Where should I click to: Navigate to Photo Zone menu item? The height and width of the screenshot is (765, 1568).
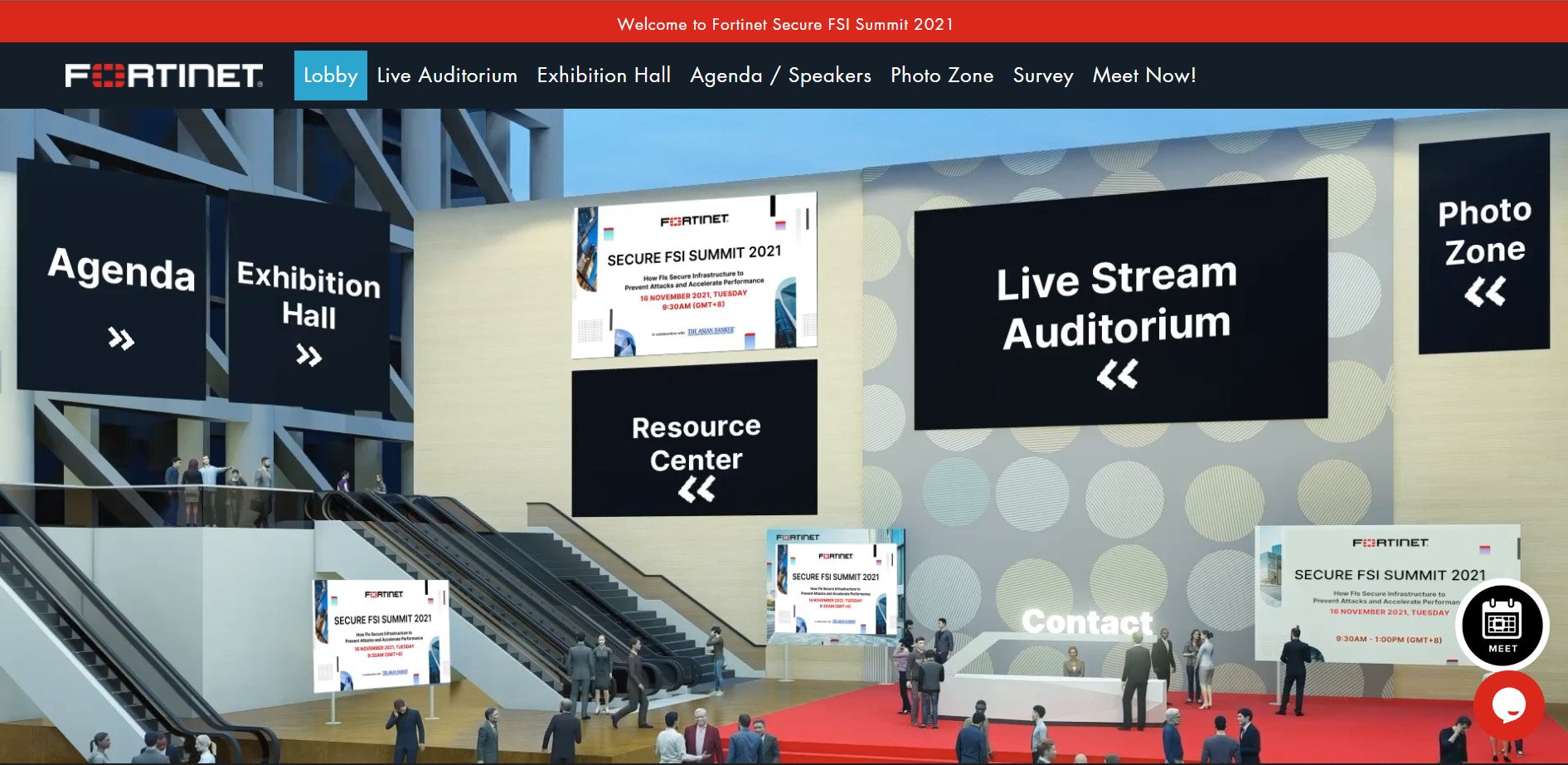pyautogui.click(x=942, y=76)
